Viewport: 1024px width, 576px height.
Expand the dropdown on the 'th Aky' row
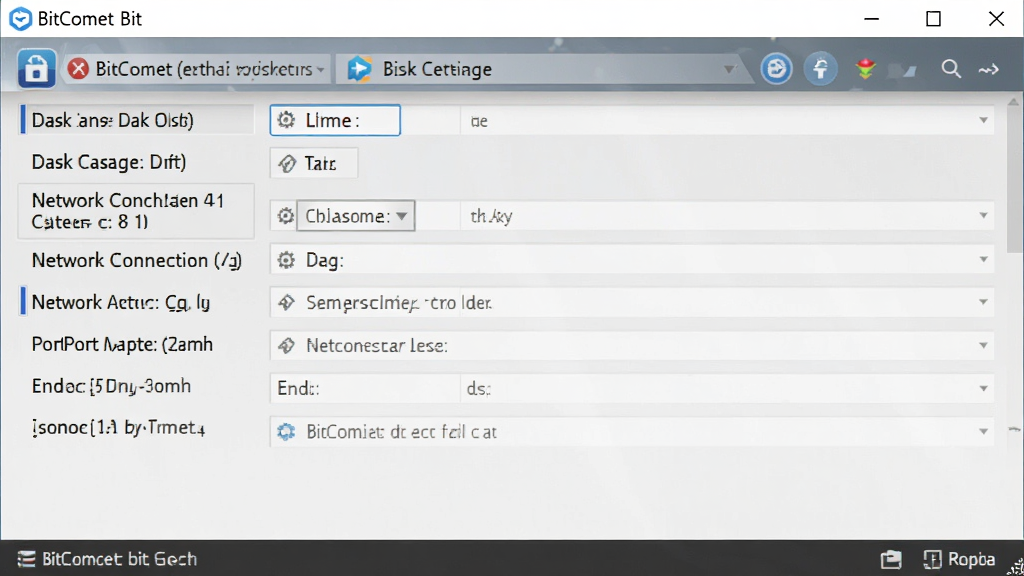coord(983,216)
